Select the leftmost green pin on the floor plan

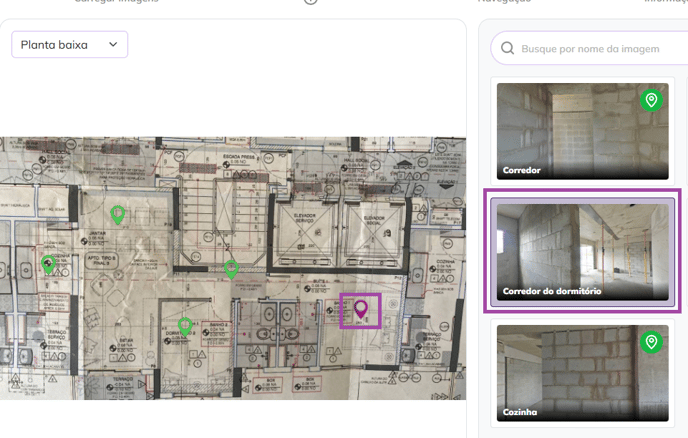[48, 265]
